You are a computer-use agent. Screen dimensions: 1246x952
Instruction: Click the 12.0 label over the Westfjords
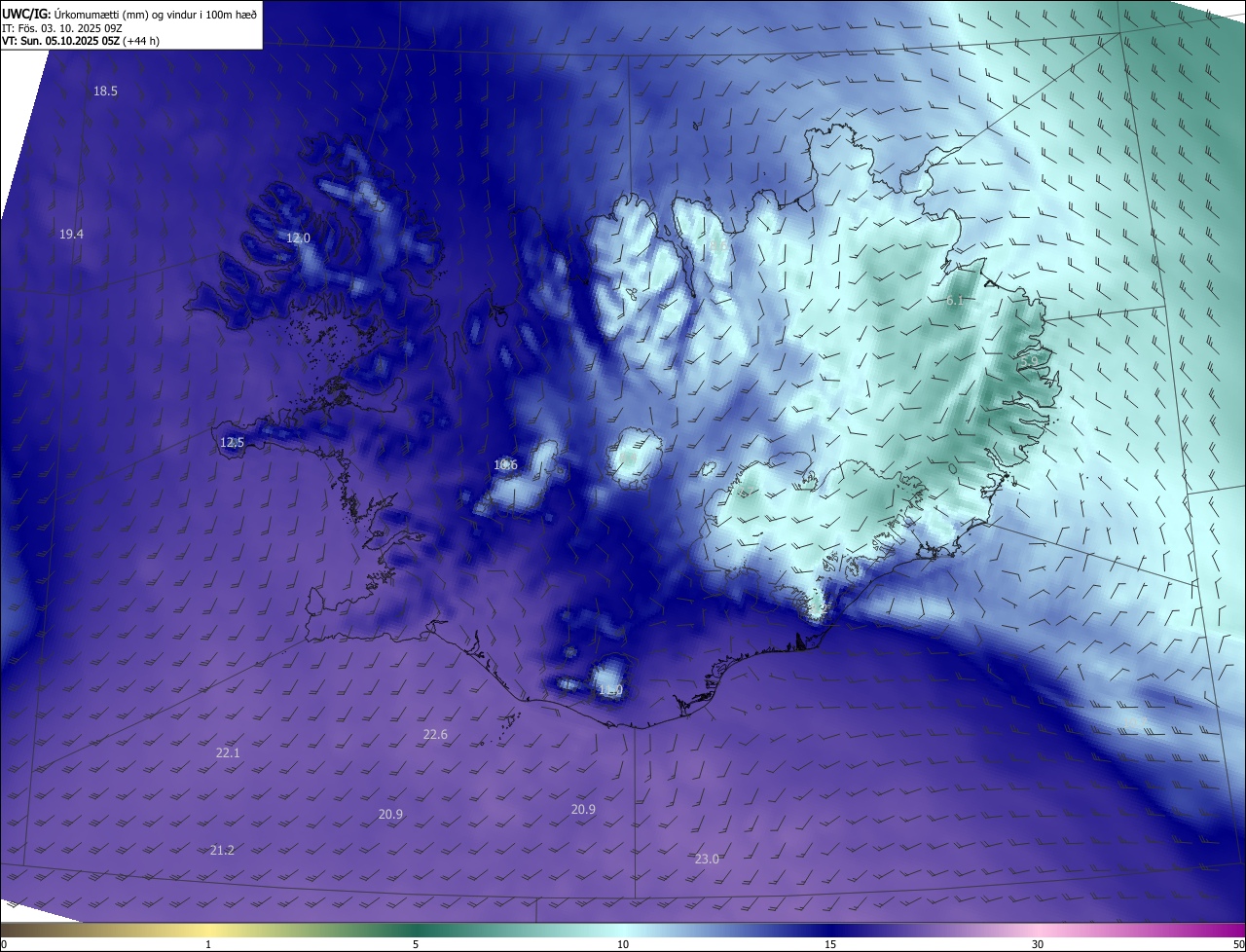[x=298, y=238]
